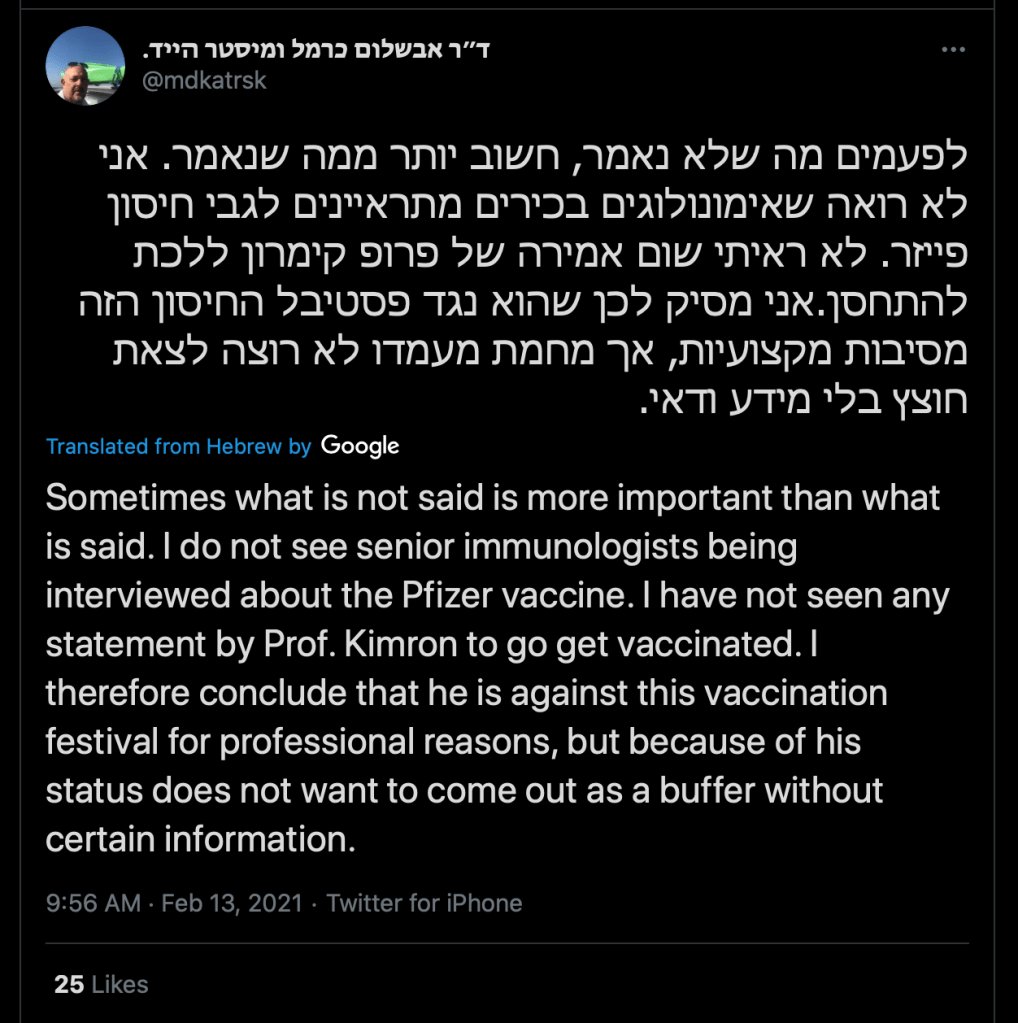The height and width of the screenshot is (1023, 1018).
Task: Click the "Translated from Hebrew by" link
Action: point(178,446)
